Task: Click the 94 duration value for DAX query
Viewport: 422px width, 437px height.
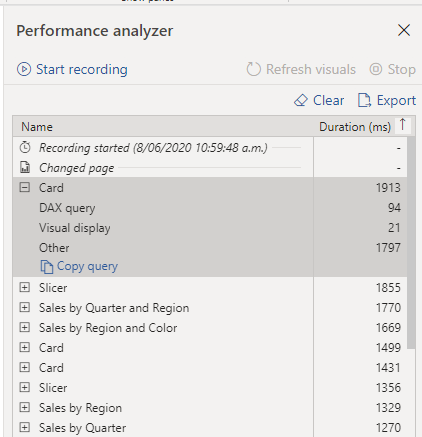Action: click(x=394, y=208)
